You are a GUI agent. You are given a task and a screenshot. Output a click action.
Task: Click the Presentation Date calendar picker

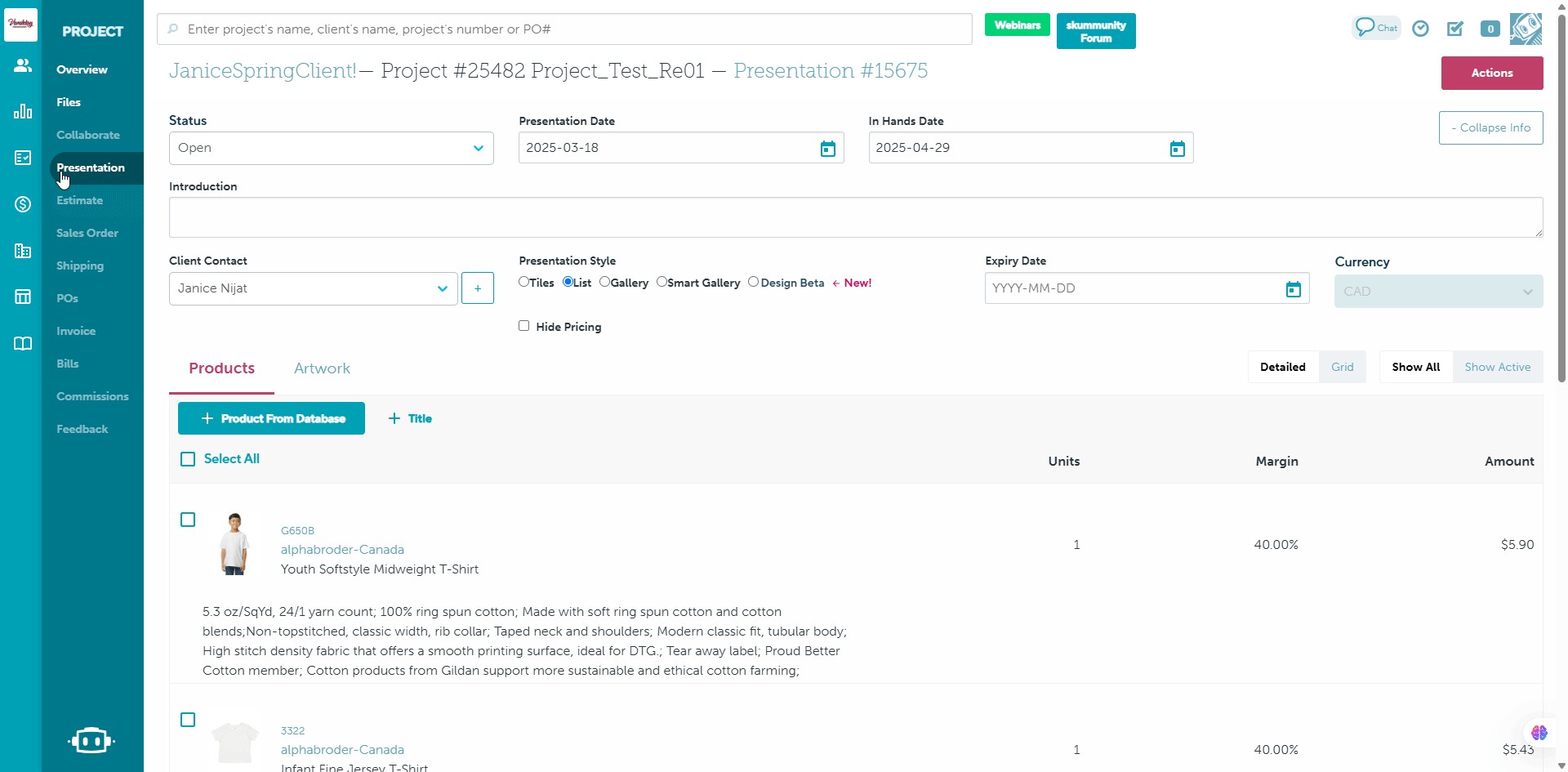[x=828, y=148]
